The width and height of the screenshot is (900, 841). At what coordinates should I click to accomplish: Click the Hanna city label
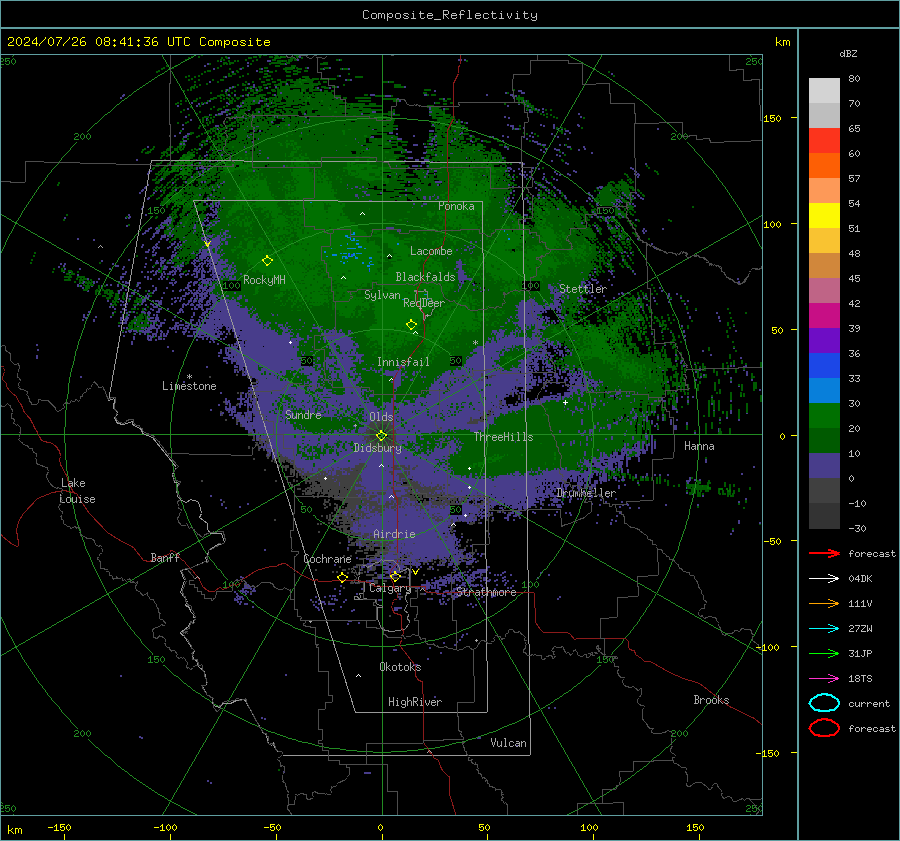coord(699,446)
